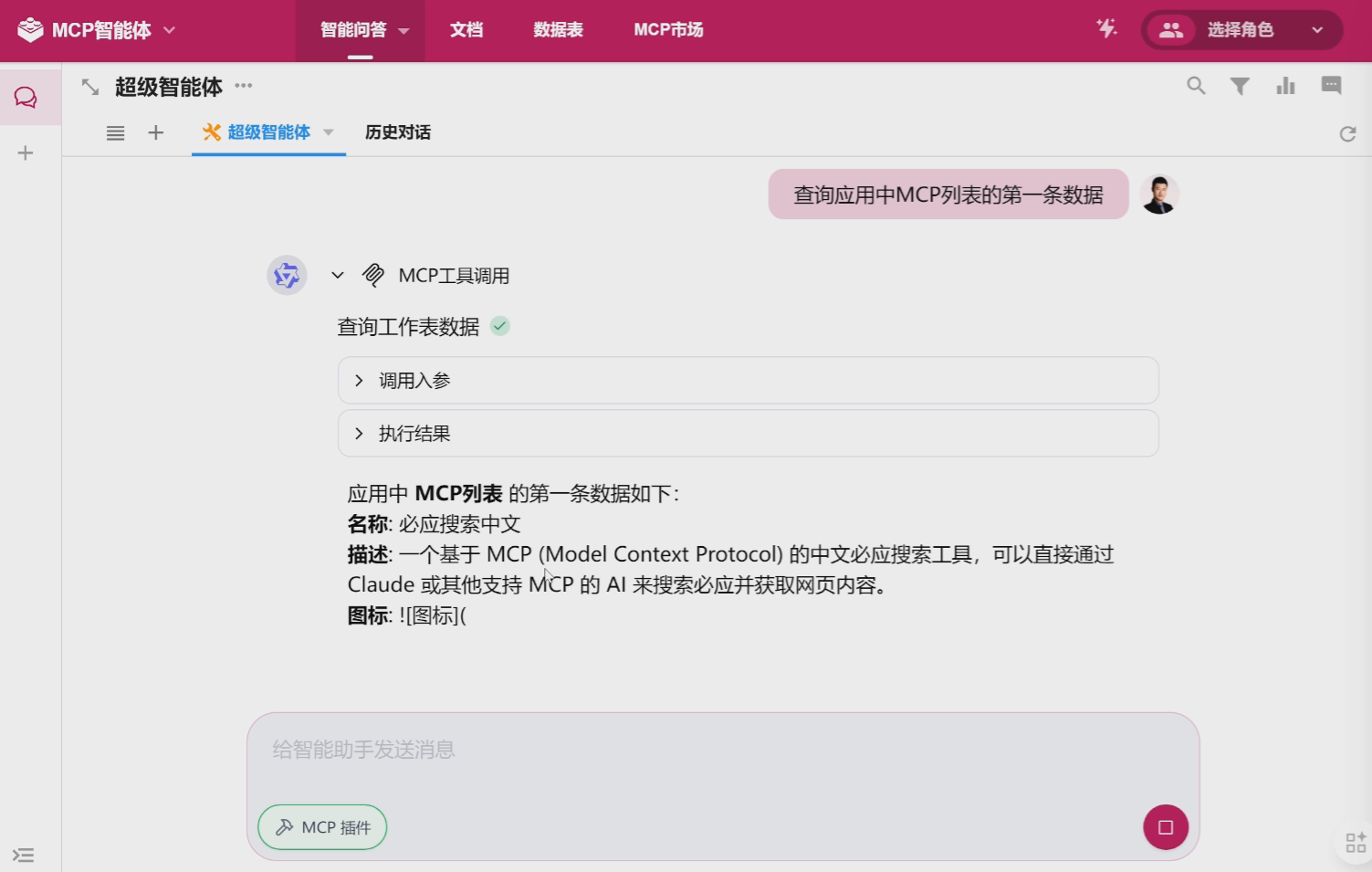Open the filter funnel icon
1372x872 pixels.
click(x=1240, y=86)
